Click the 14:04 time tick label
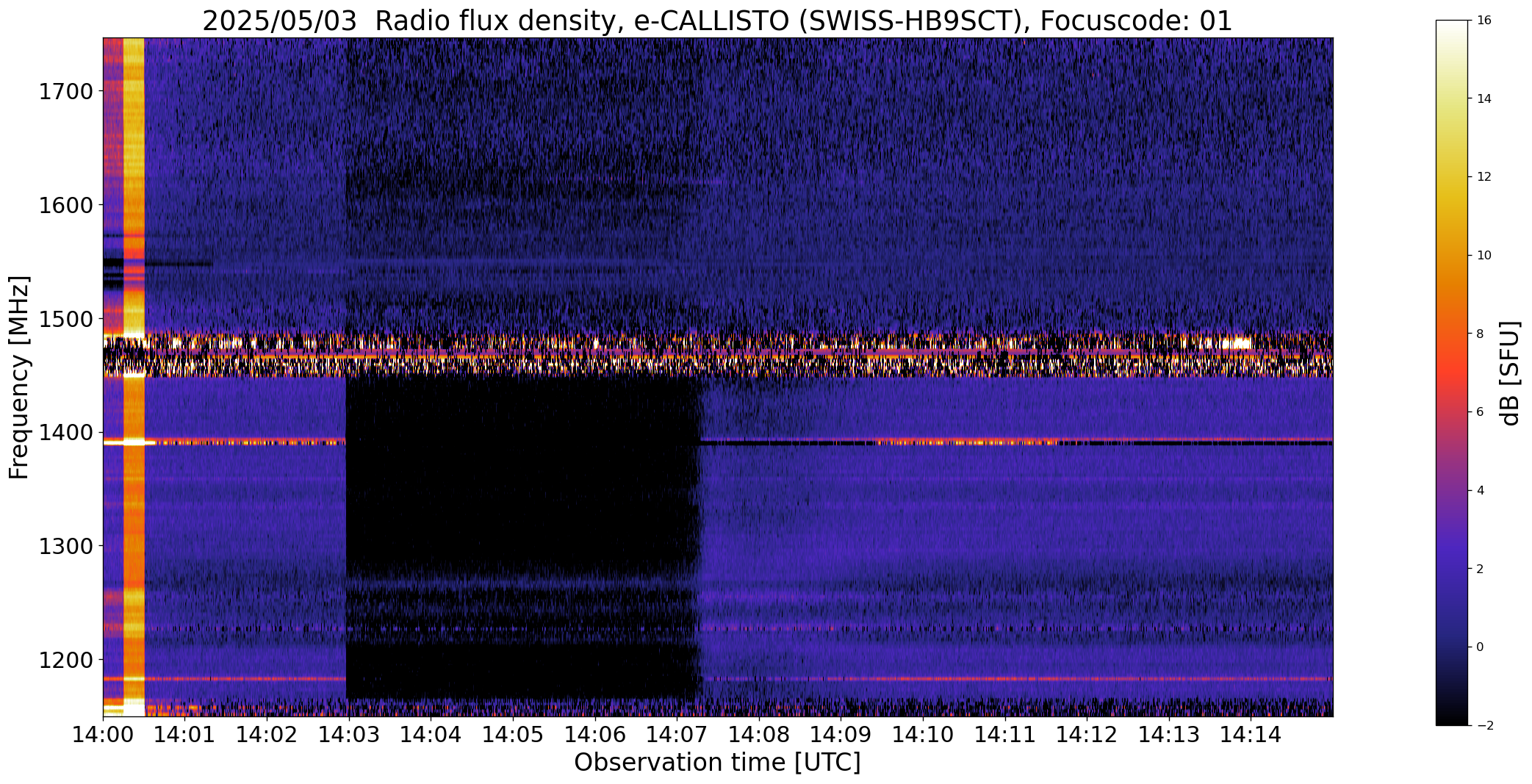 point(431,734)
